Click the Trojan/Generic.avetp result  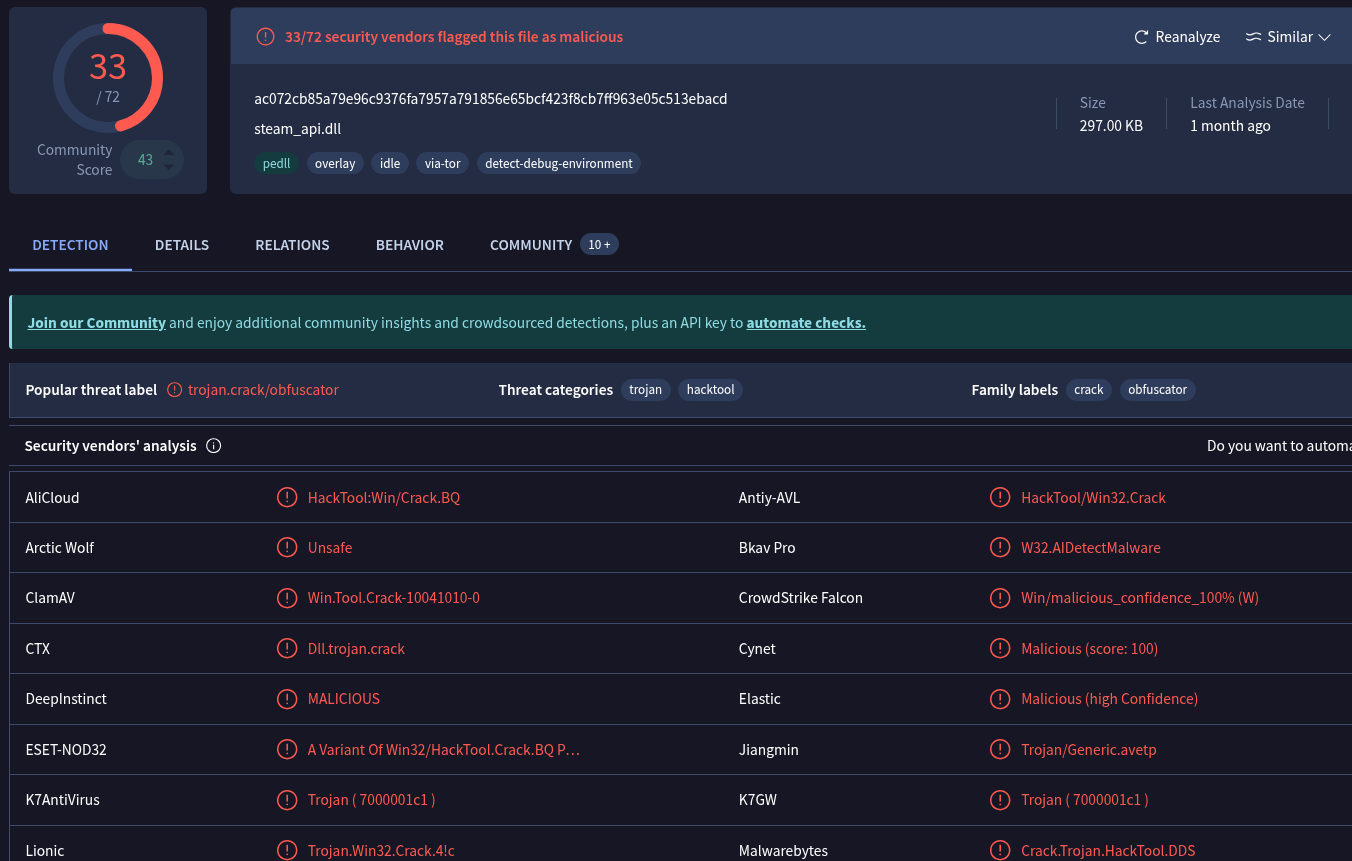pyautogui.click(x=1089, y=749)
